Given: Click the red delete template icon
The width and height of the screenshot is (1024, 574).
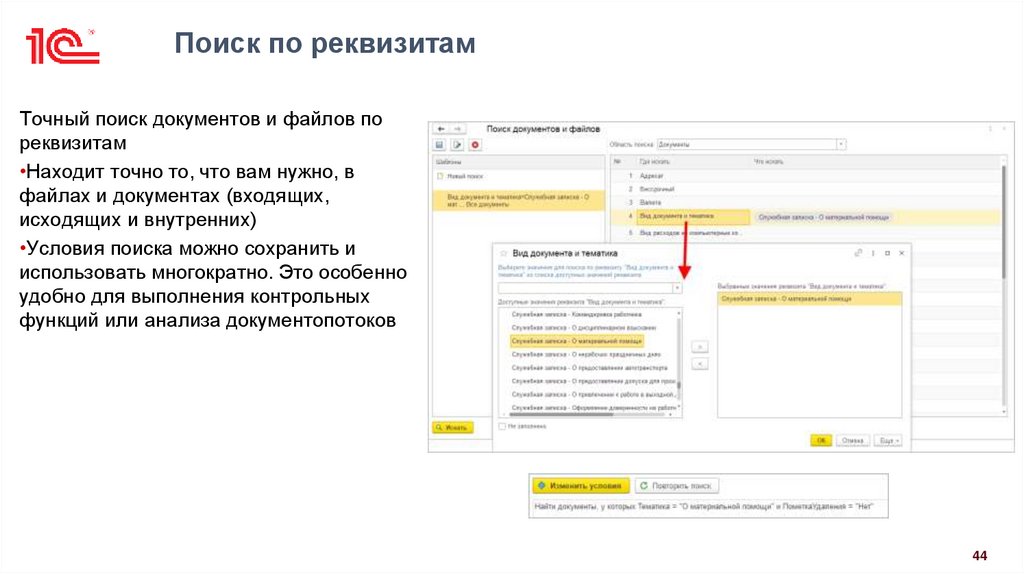Looking at the screenshot, I should point(475,145).
